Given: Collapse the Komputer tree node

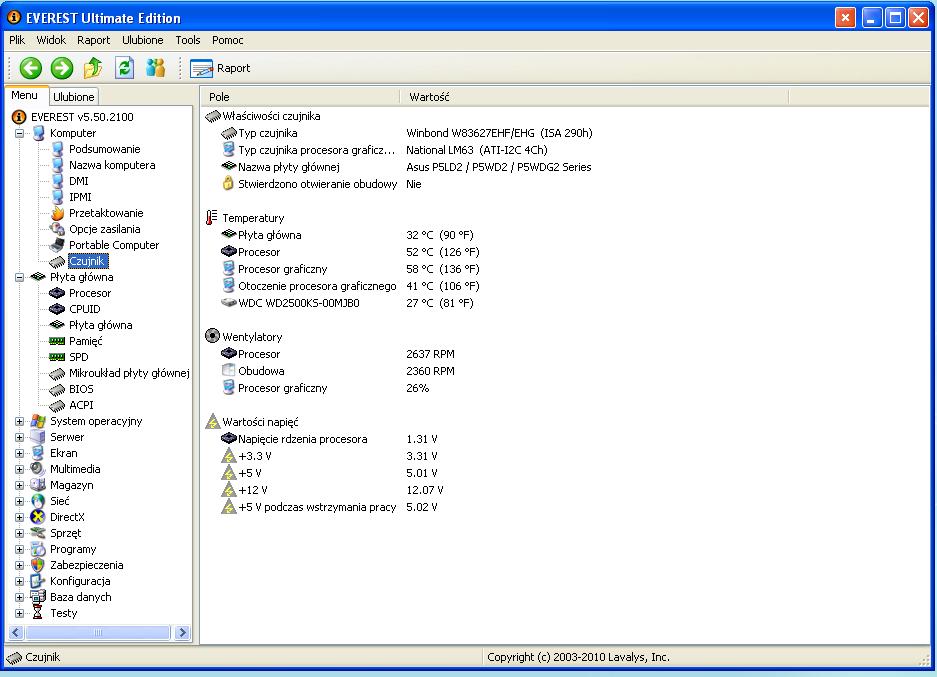Looking at the screenshot, I should pos(20,133).
